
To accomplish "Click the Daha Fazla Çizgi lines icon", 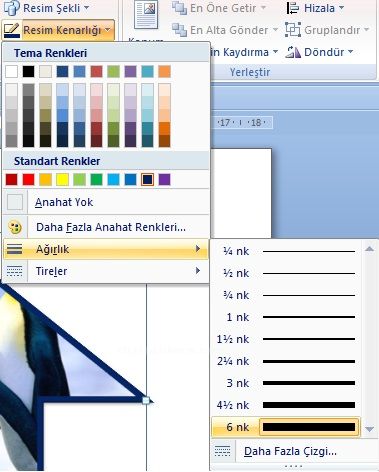I will [x=222, y=451].
